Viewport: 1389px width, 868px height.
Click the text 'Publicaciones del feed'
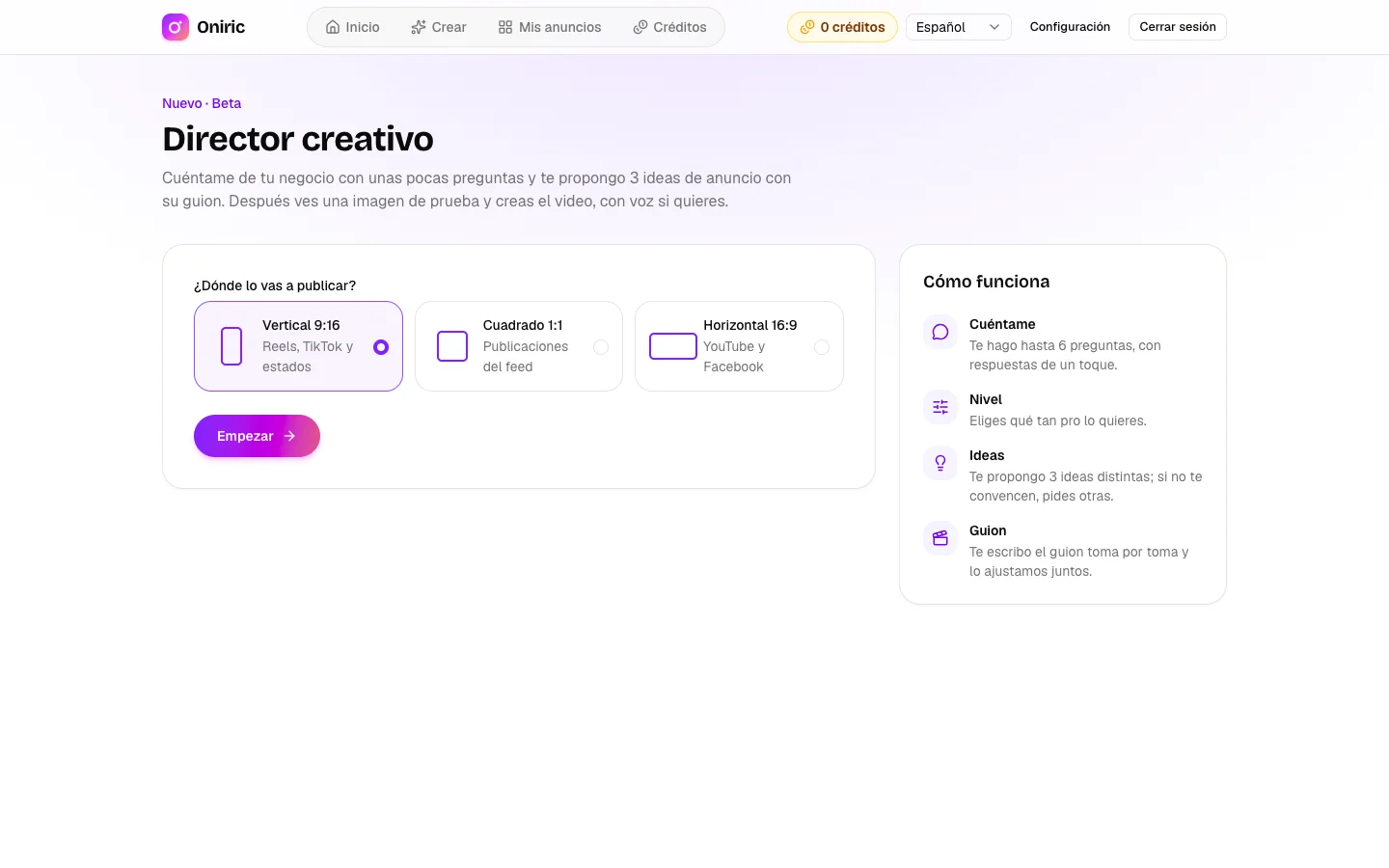click(526, 357)
